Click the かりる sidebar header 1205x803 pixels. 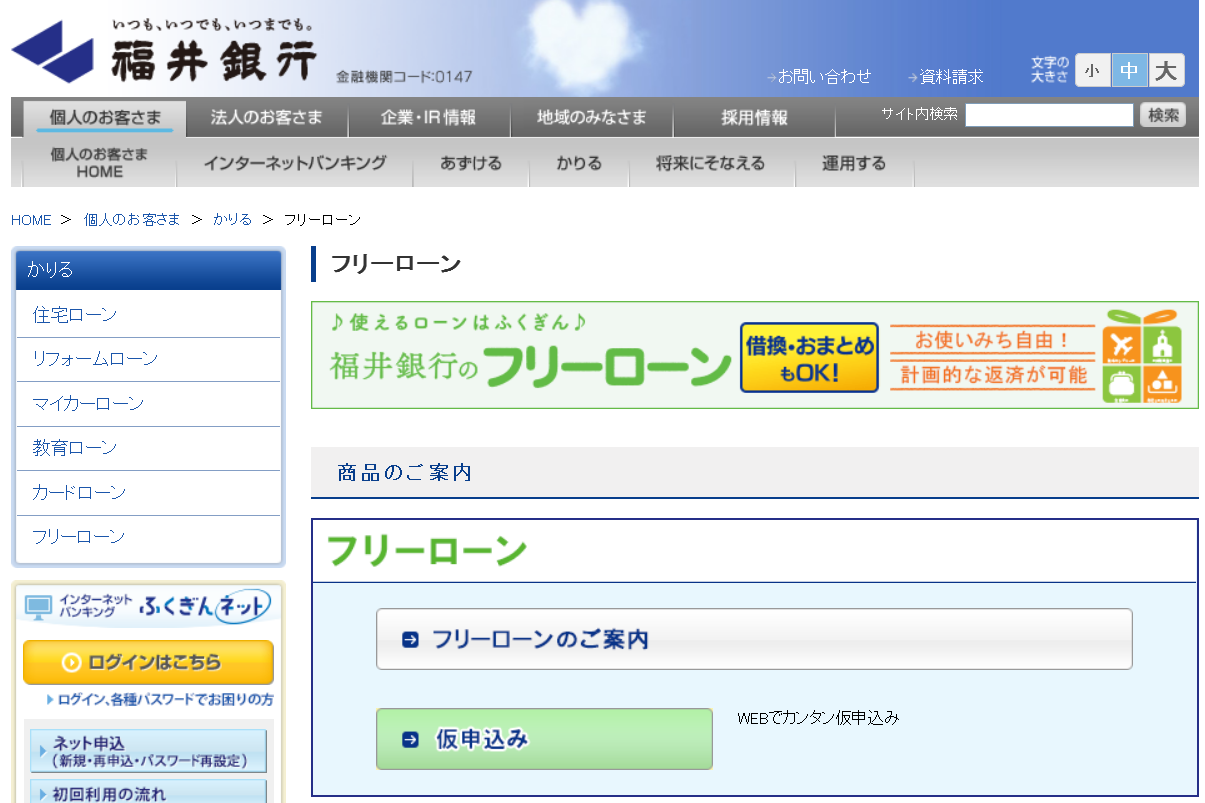148,270
